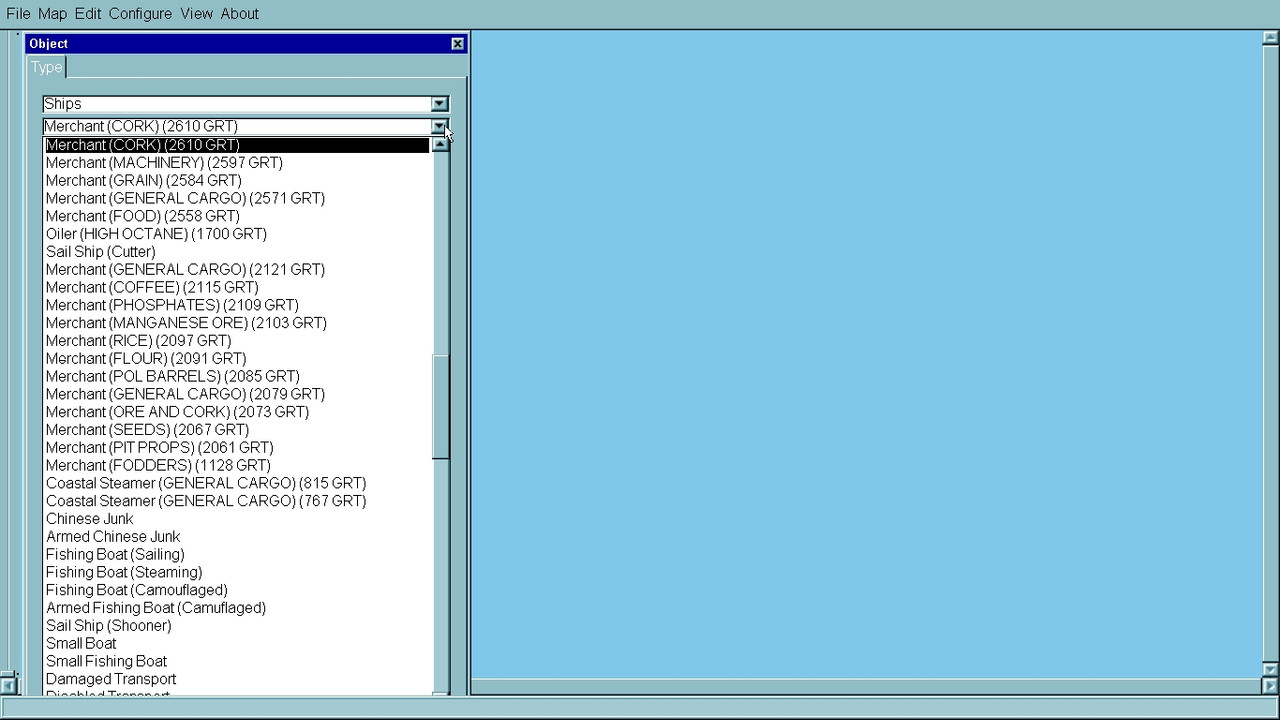Open the View menu
The image size is (1280, 720).
point(196,14)
